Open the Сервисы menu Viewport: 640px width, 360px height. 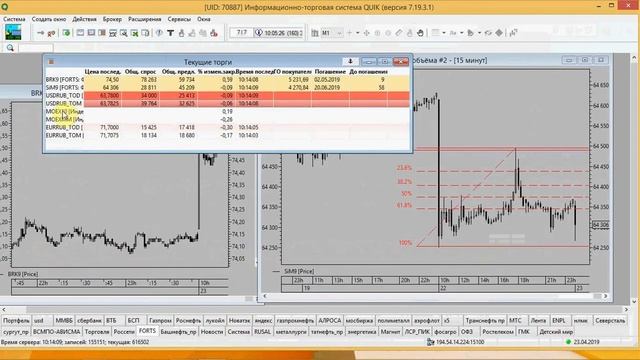tap(179, 19)
